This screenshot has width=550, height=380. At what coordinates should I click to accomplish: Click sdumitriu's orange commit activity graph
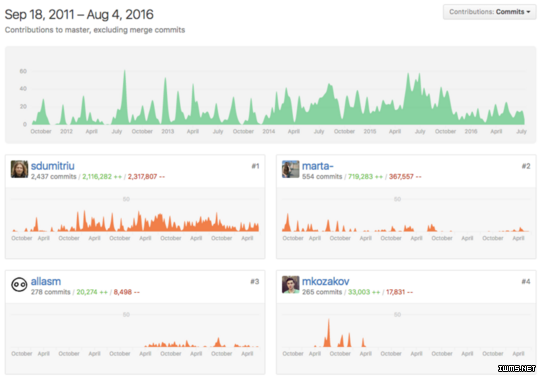pos(135,221)
